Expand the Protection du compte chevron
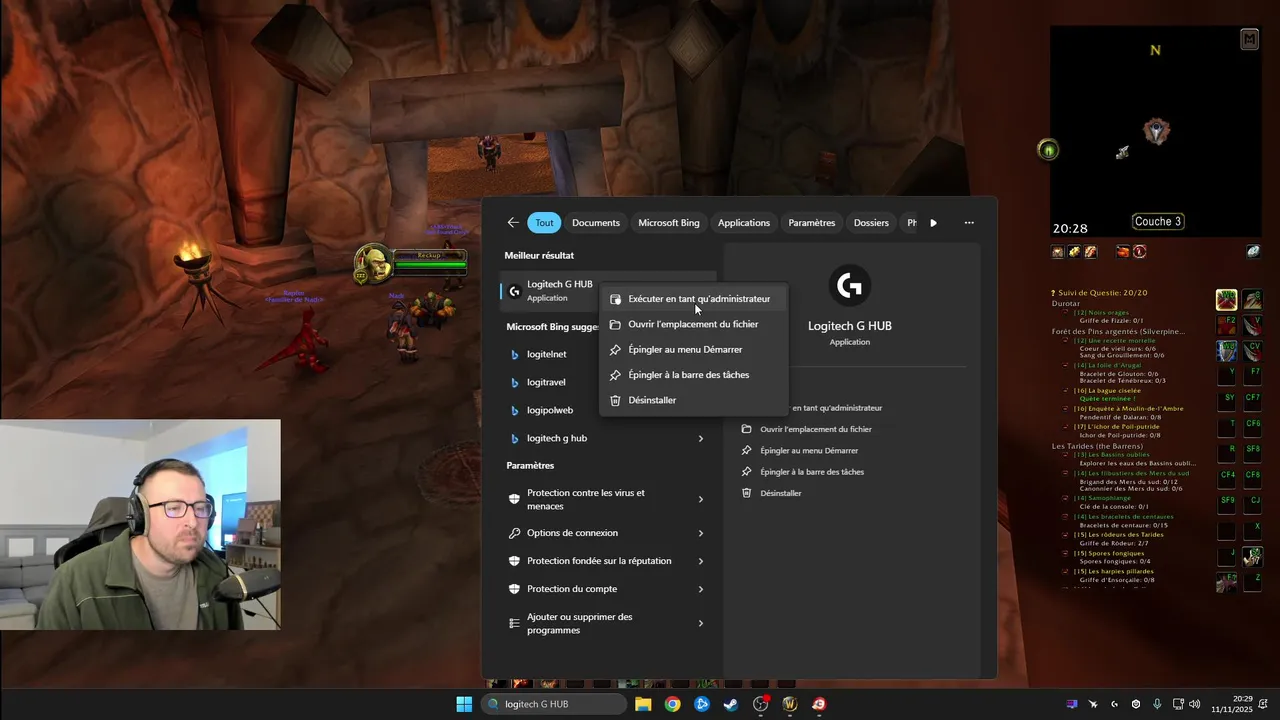 pos(700,589)
